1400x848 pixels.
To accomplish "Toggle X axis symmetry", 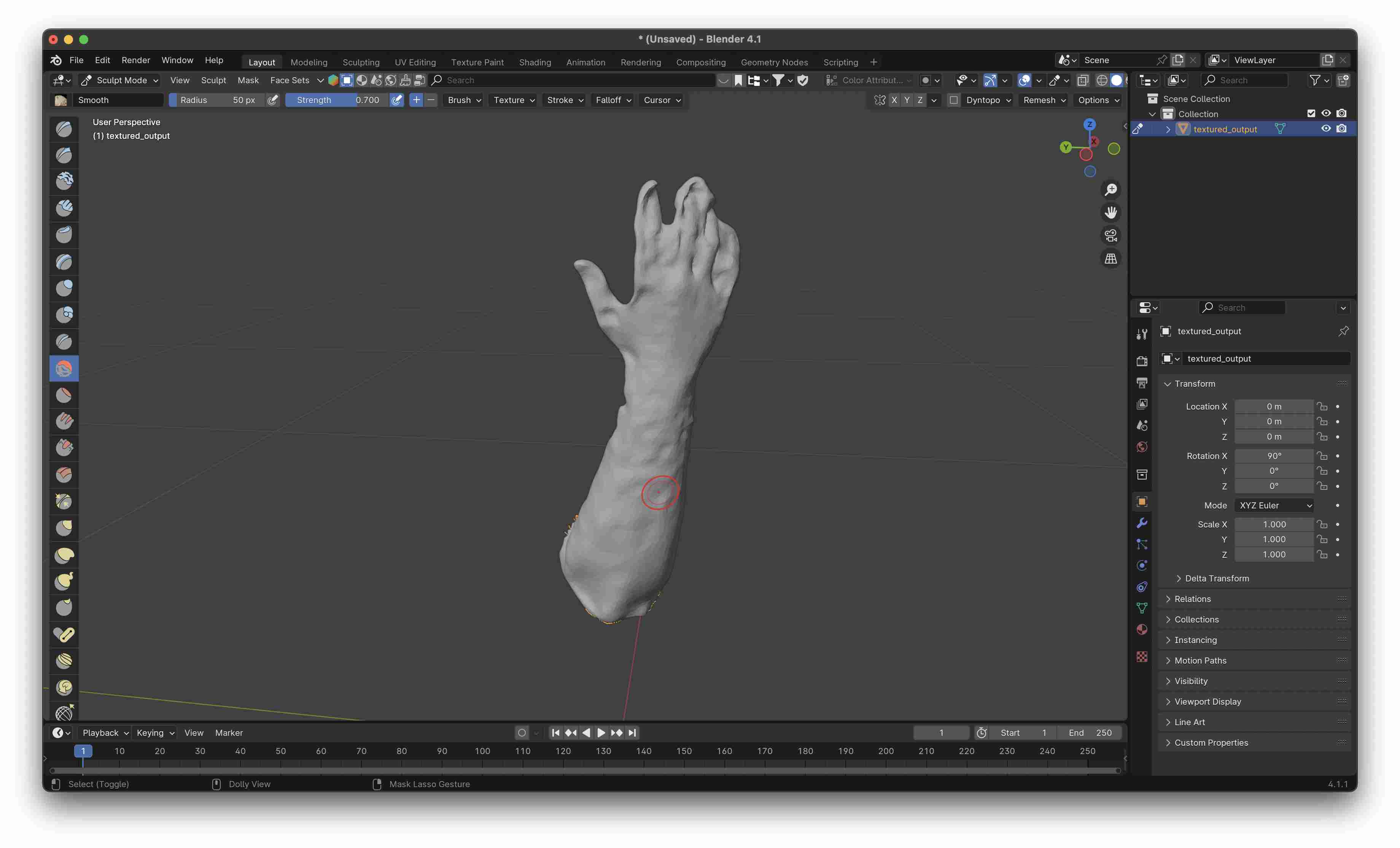I will pos(894,100).
